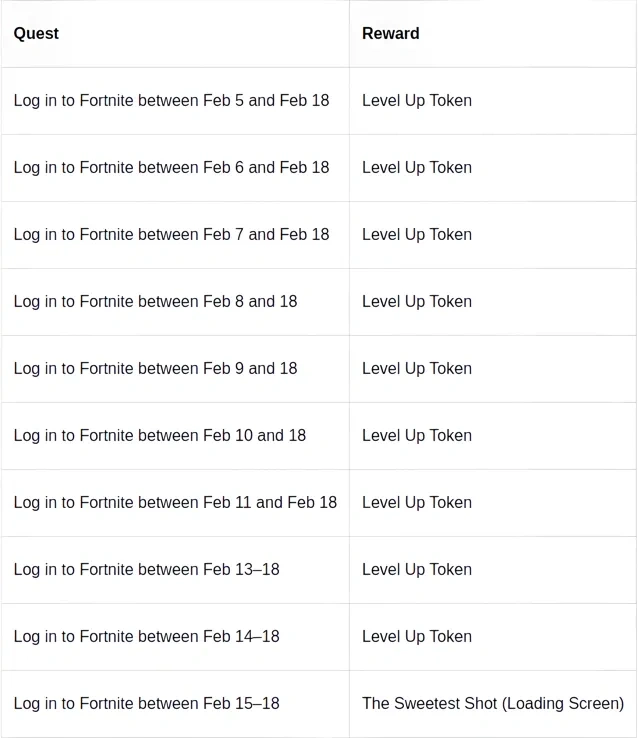This screenshot has height=738, width=638.
Task: Select the Feb 5 and Feb 18 quest cell
Action: [x=171, y=100]
